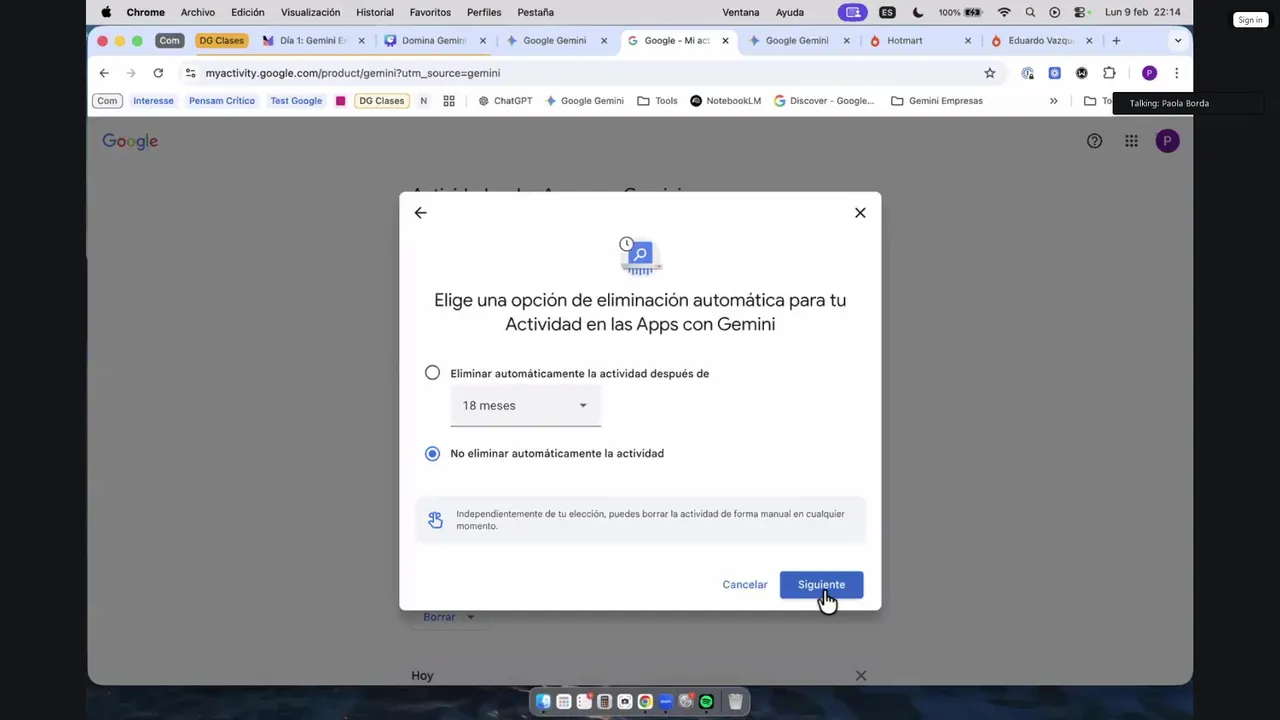This screenshot has height=720, width=1280.
Task: Open the Gemini Empresas bookmark folder
Action: point(937,101)
